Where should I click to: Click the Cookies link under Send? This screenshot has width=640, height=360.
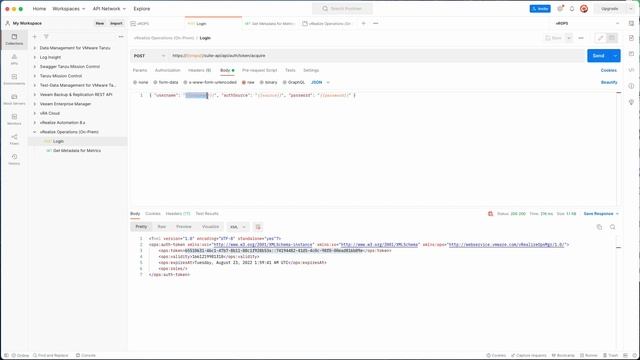pos(609,70)
